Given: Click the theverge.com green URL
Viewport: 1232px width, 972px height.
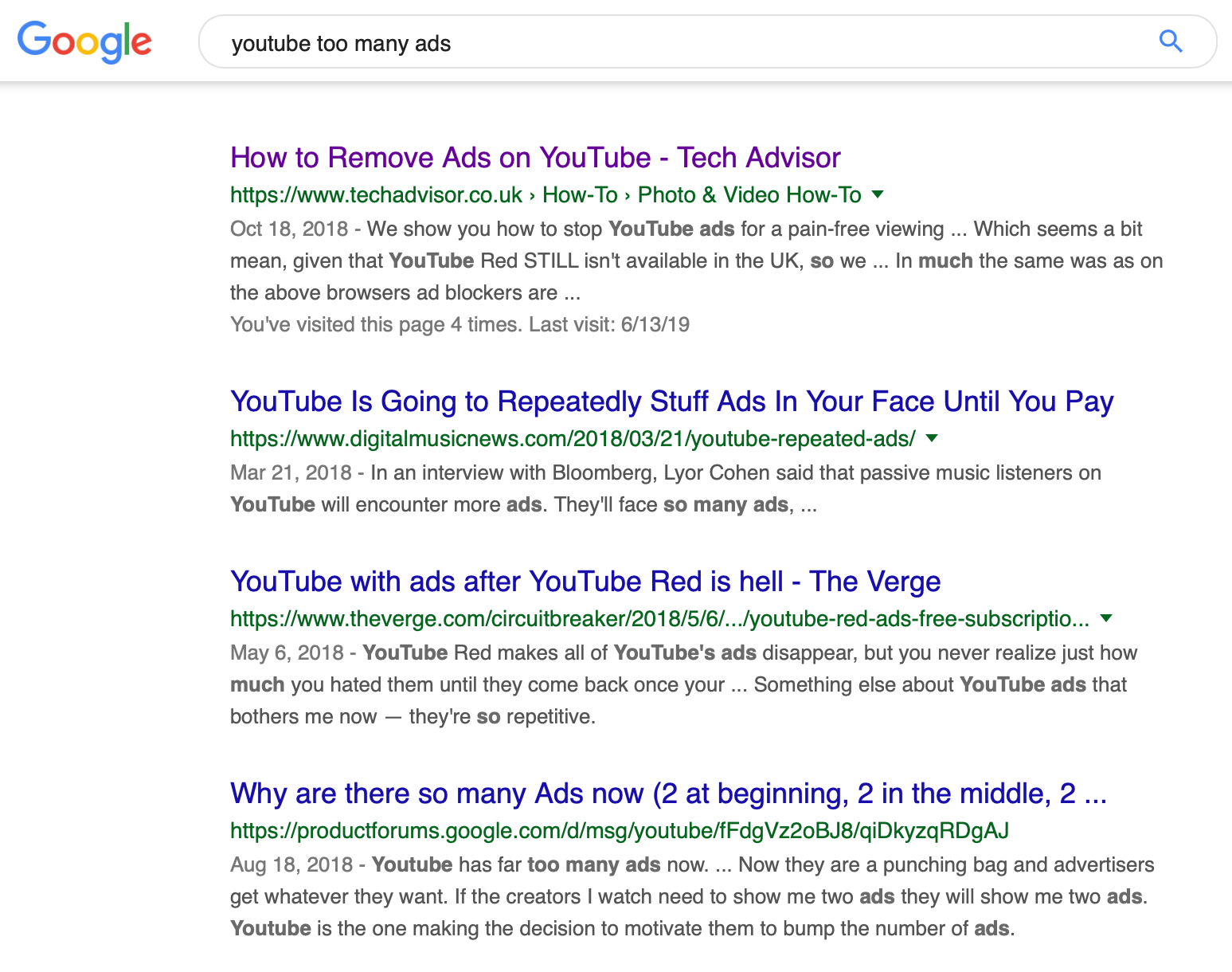Looking at the screenshot, I should tap(659, 619).
